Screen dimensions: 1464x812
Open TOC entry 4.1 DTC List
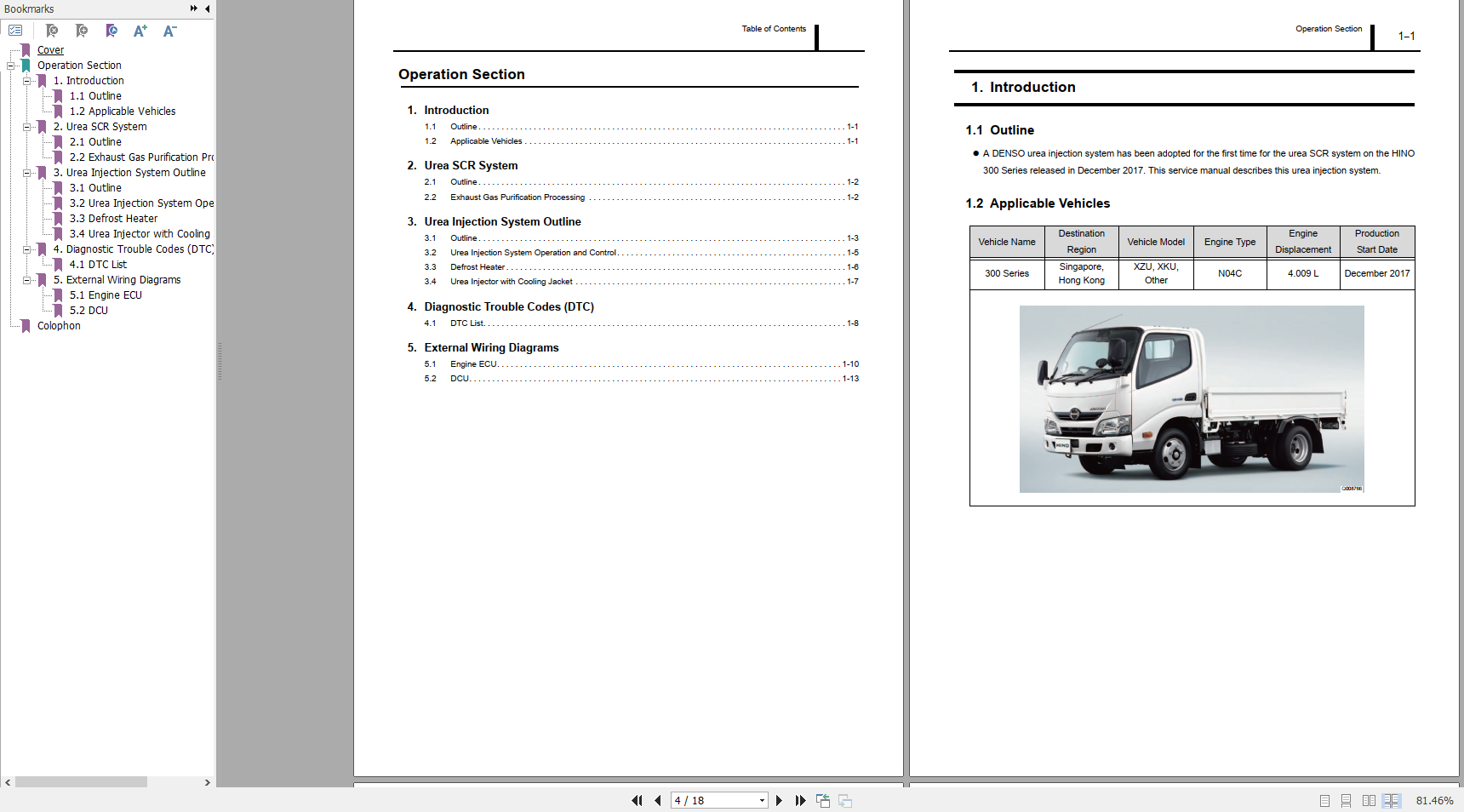641,323
